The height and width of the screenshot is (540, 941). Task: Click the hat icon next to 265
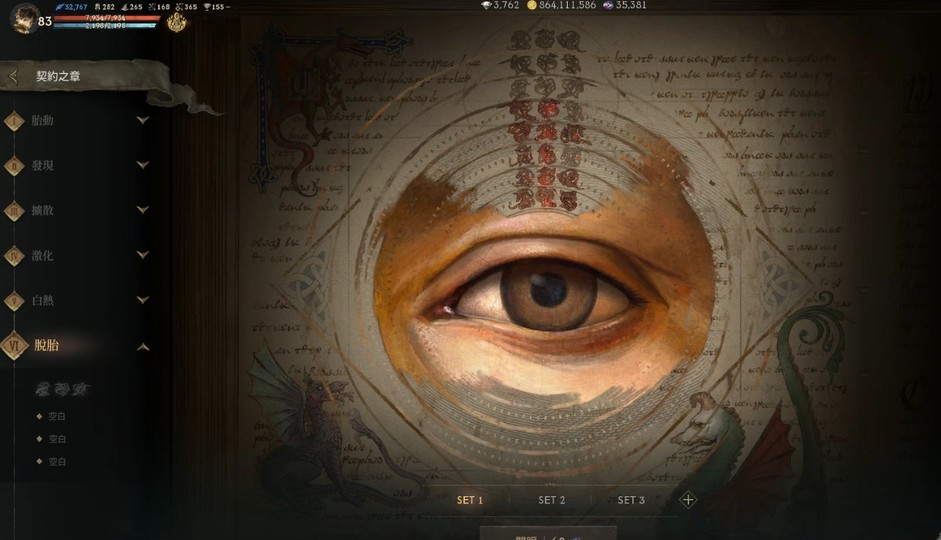125,7
